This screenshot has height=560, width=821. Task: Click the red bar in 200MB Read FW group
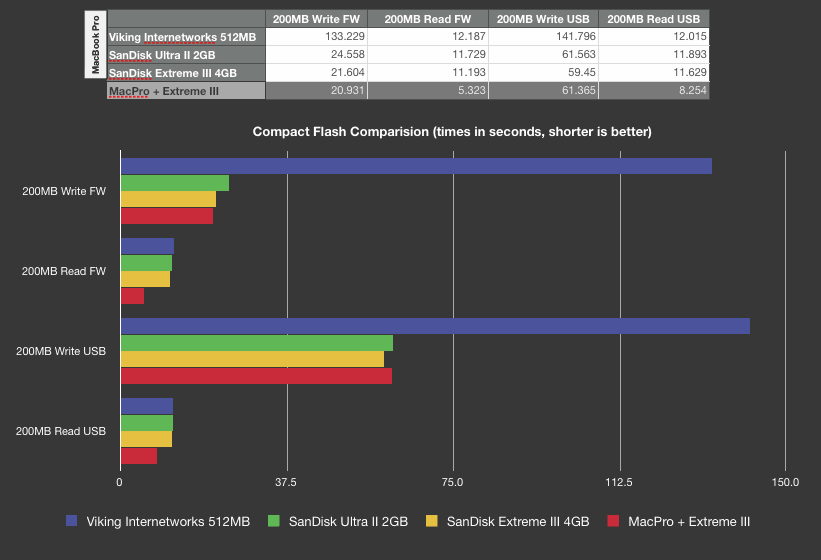(132, 296)
